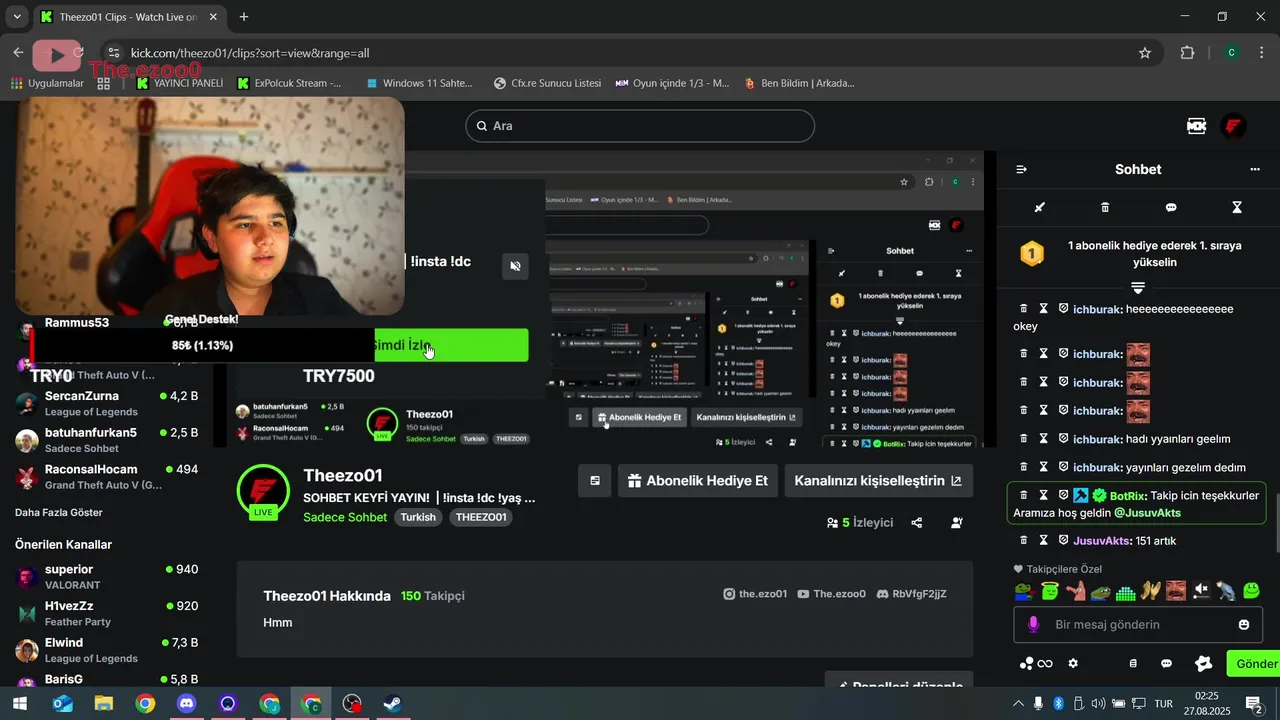Open H1vezZz Feather Party channel

(x=107, y=613)
